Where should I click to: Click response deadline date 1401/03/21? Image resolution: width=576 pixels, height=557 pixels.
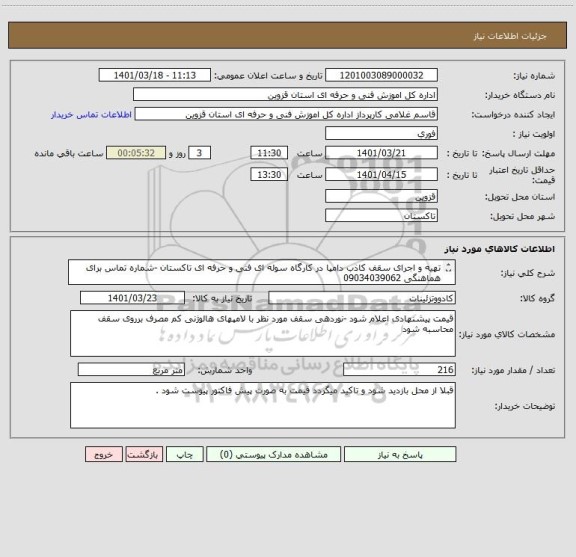[x=381, y=153]
